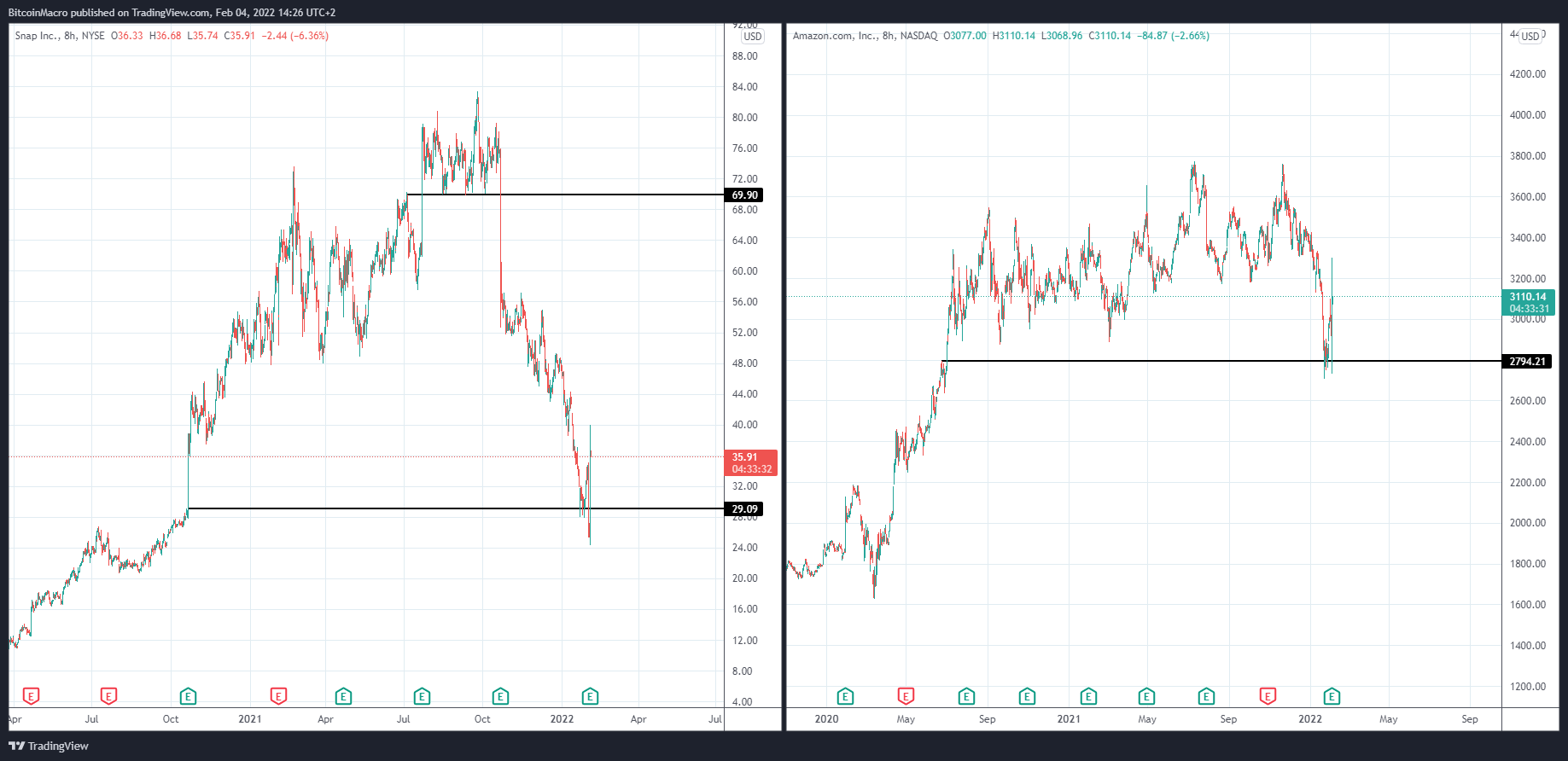Select Amazon's green earnings marker above May 2021
1568x761 pixels.
pyautogui.click(x=1146, y=696)
